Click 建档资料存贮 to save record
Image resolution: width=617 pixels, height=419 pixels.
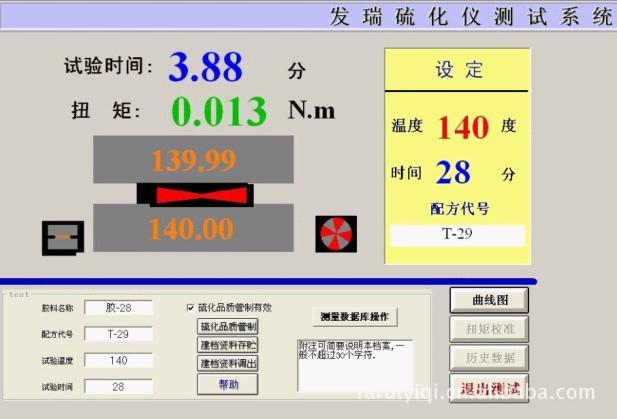pos(228,345)
